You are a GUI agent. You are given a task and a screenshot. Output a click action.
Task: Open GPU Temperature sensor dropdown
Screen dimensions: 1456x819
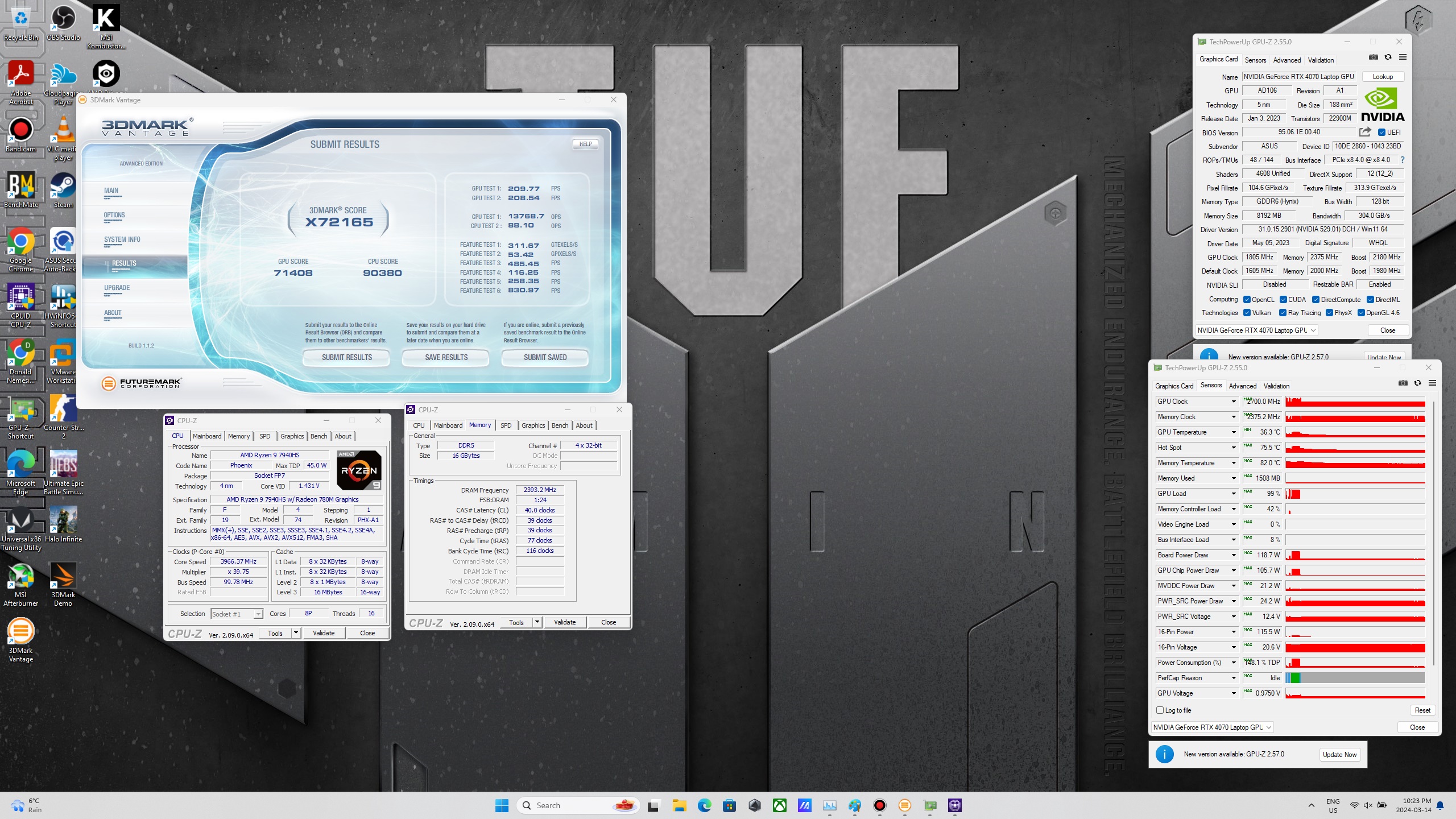[x=1234, y=432]
